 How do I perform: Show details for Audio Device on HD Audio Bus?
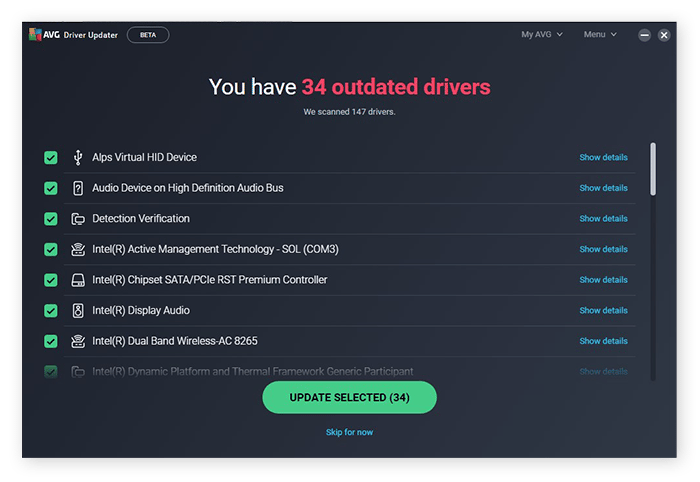point(604,188)
